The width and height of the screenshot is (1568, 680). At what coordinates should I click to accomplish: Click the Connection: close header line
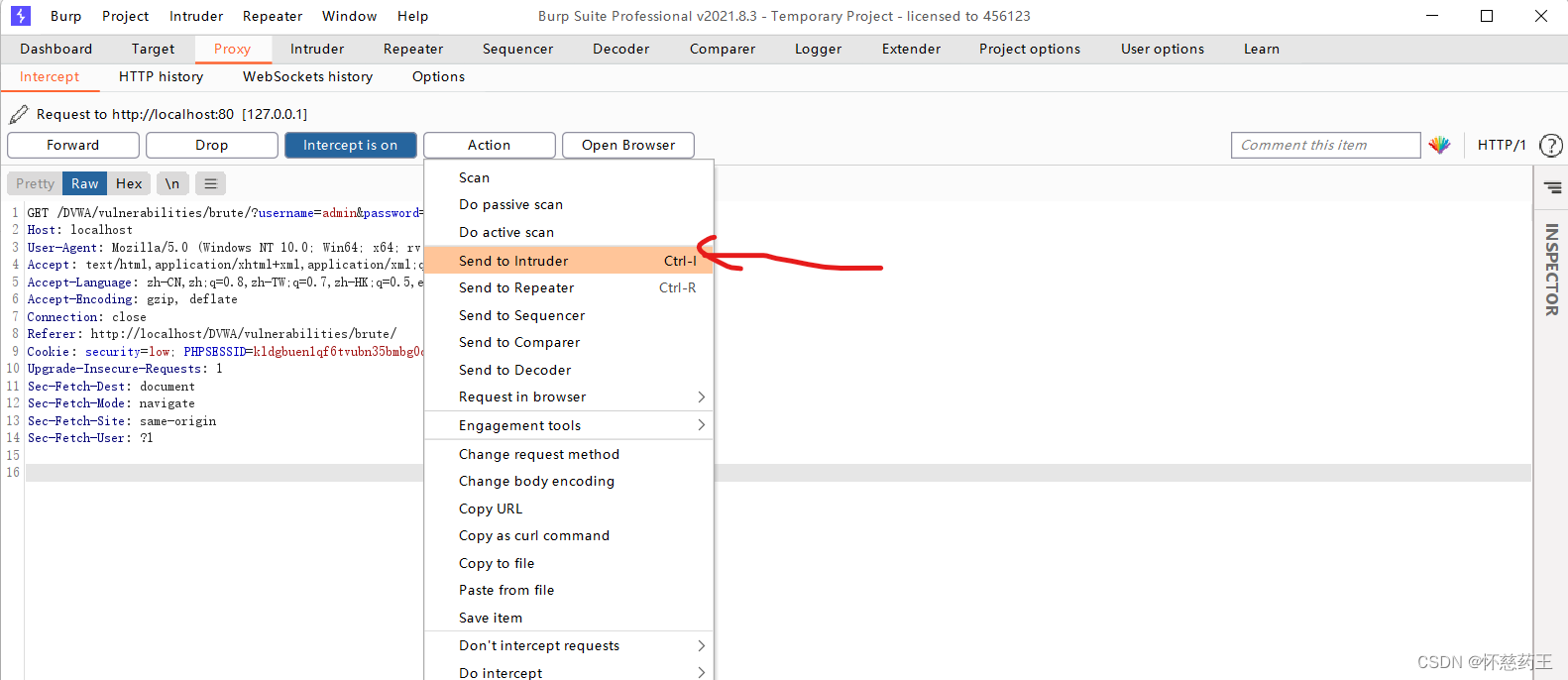coord(87,317)
